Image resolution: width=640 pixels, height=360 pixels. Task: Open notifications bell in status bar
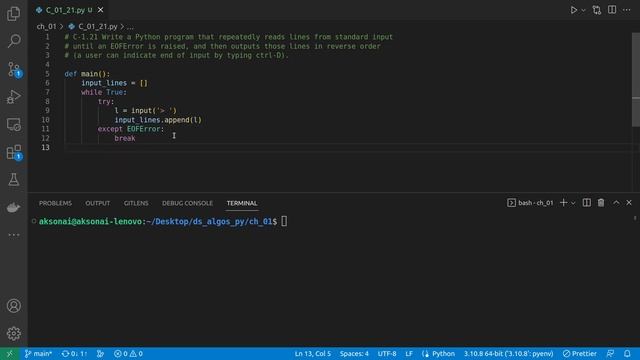[x=627, y=353]
